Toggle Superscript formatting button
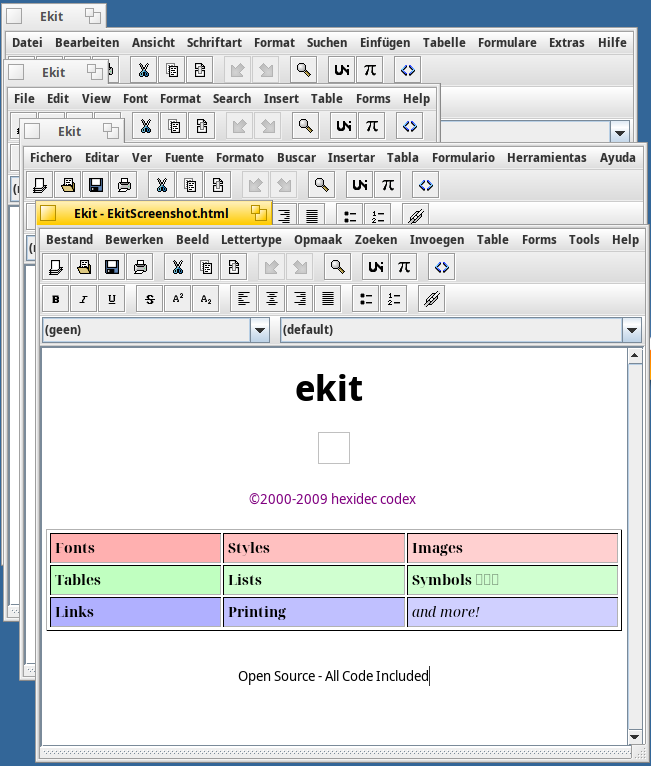 [x=178, y=299]
